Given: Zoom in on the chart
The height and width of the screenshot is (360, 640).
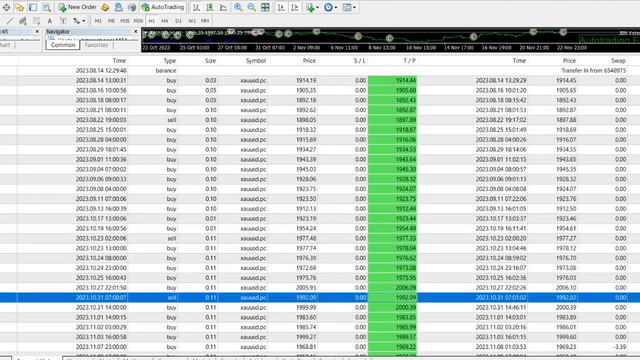Looking at the screenshot, I should click(238, 7).
